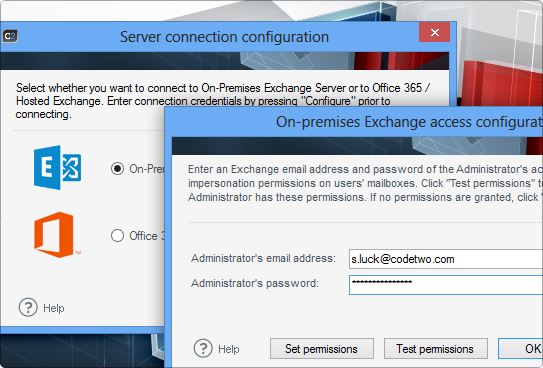Image resolution: width=543 pixels, height=368 pixels.
Task: Select the On-Premises radio button
Action: pyautogui.click(x=117, y=169)
